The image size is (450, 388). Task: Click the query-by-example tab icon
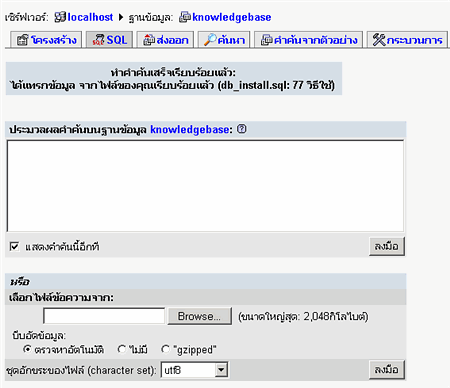(x=267, y=40)
